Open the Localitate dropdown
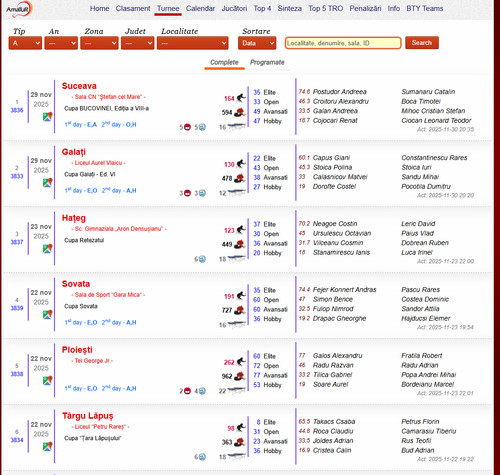Viewport: 500px width, 475px height. (x=193, y=43)
